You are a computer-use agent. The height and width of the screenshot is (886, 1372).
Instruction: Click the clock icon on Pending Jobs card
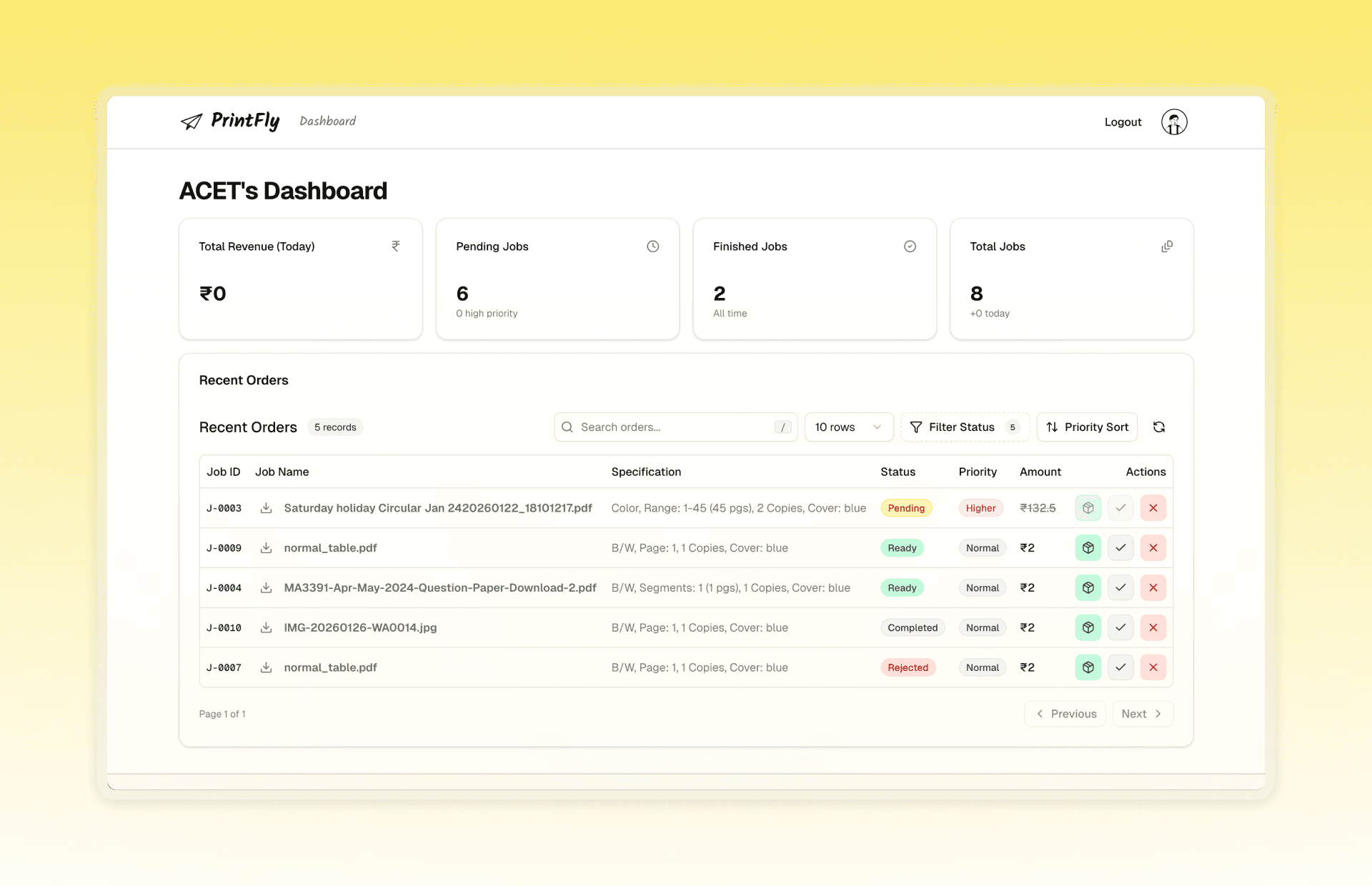(652, 246)
